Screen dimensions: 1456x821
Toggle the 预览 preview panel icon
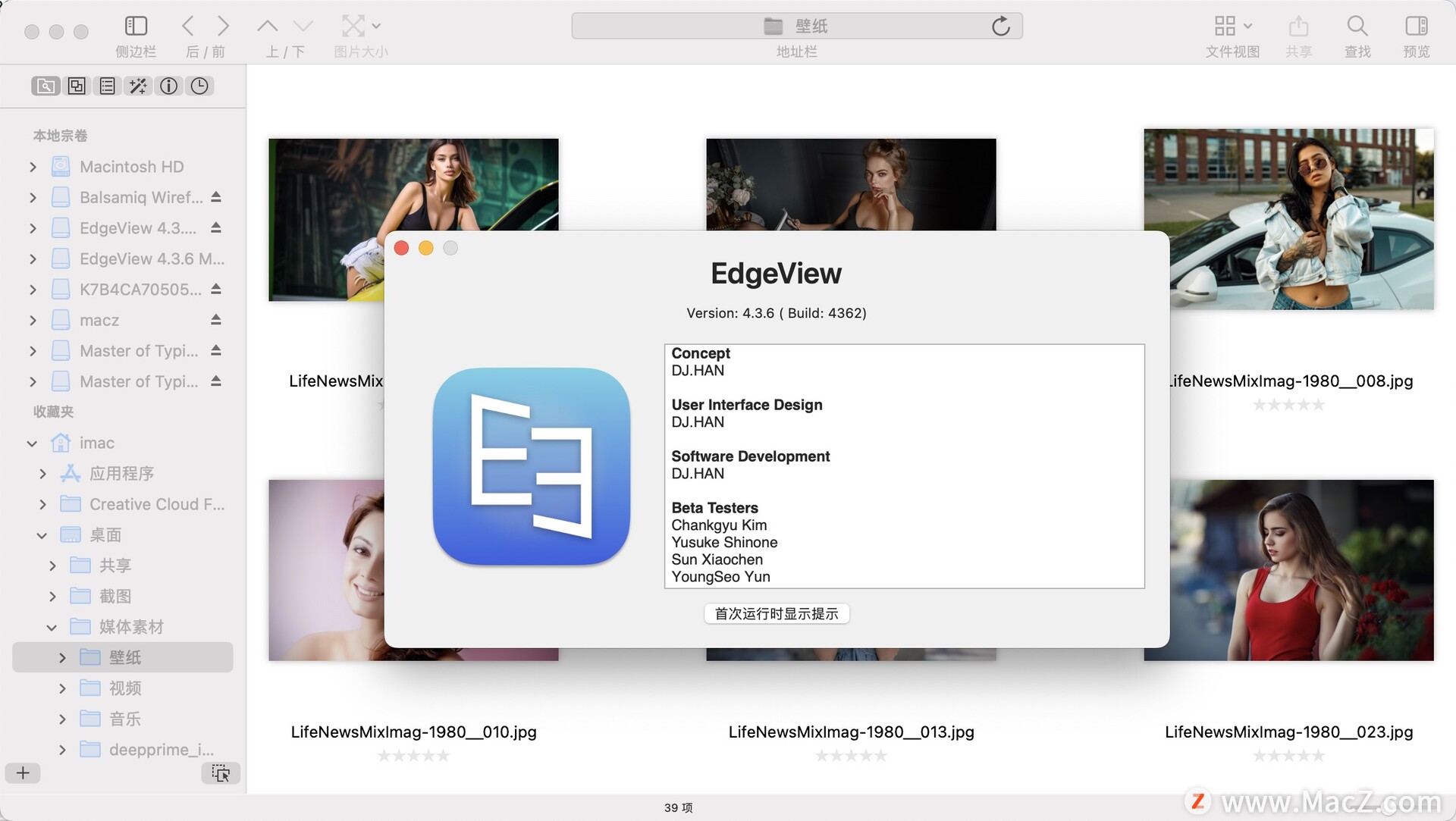pyautogui.click(x=1416, y=26)
